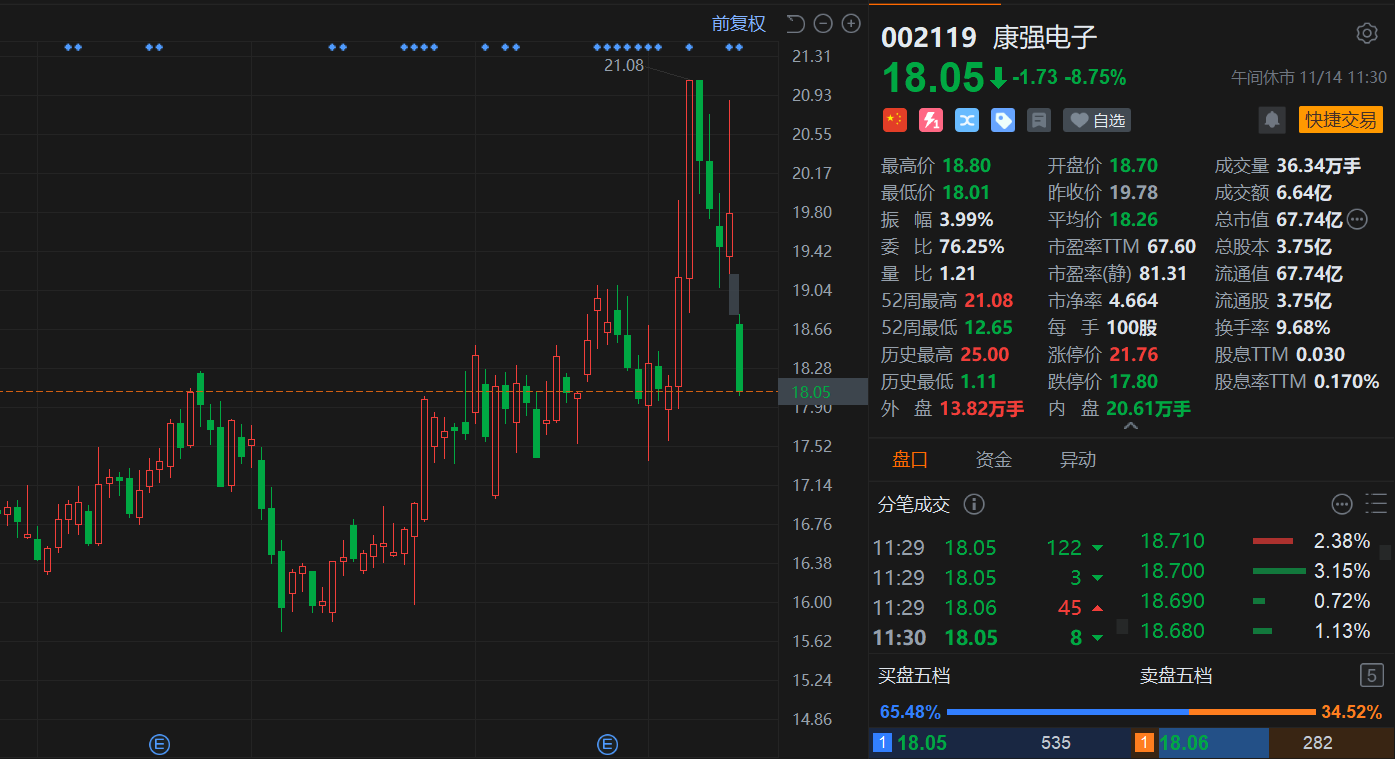Switch to the 盘口 tab

tap(910, 459)
